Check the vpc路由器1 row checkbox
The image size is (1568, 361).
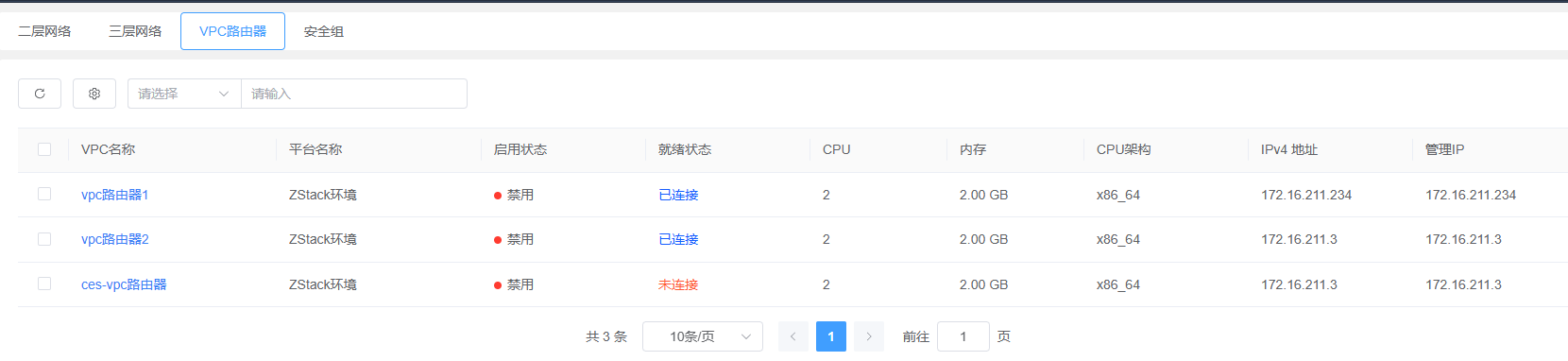pyautogui.click(x=44, y=194)
